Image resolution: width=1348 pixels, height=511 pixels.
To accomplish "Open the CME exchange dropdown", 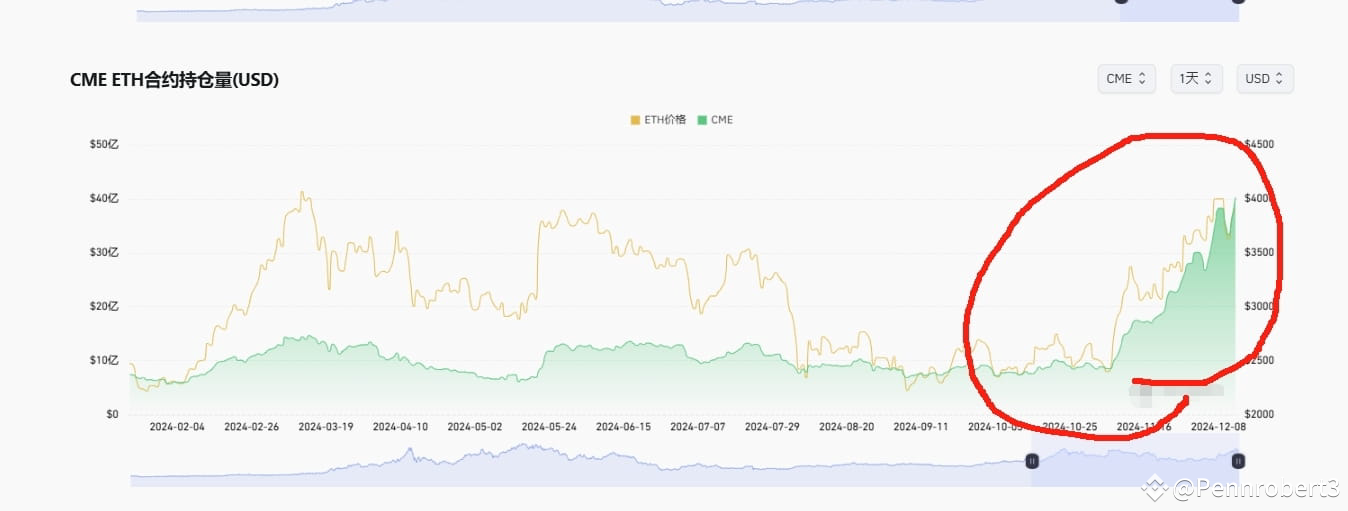I will (1126, 78).
